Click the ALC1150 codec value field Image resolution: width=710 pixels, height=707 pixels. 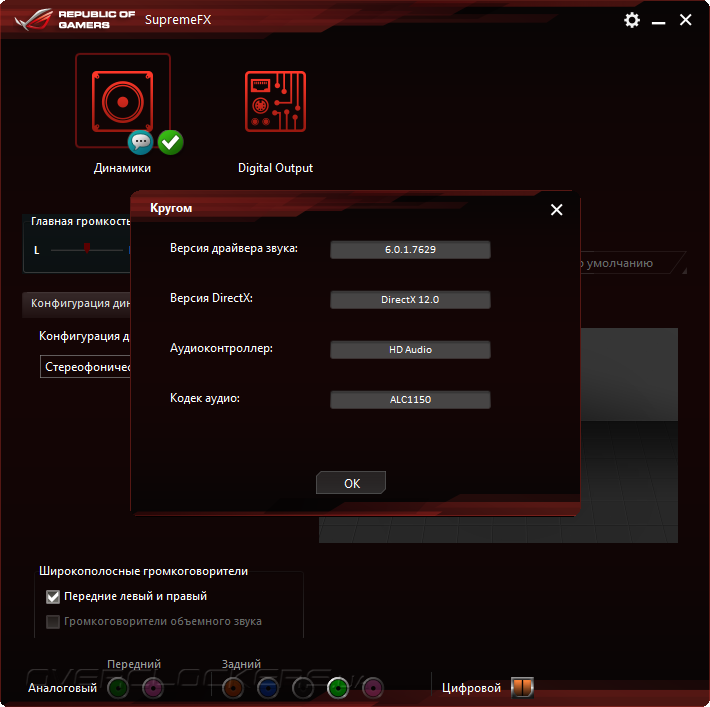[x=410, y=400]
